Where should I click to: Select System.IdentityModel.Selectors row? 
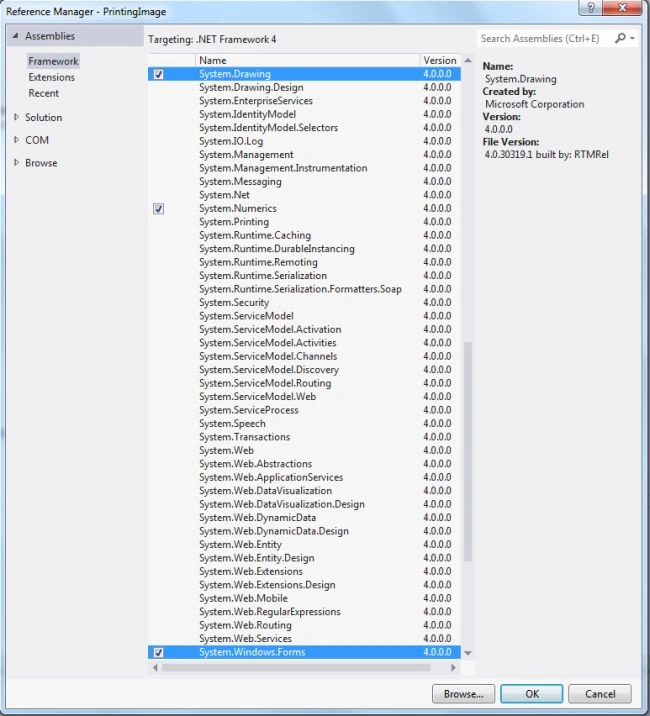[x=304, y=127]
